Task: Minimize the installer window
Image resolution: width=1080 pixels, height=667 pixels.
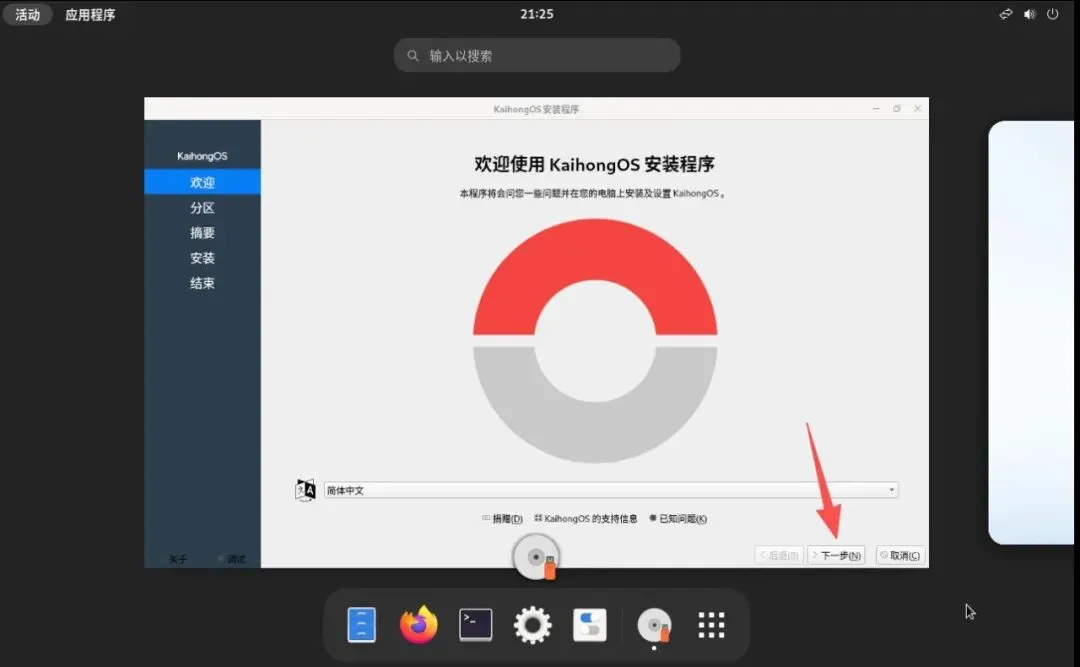Action: (876, 108)
